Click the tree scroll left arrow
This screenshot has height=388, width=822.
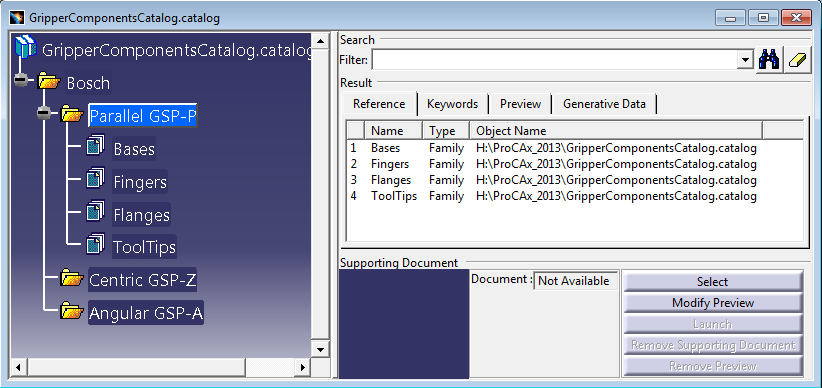tap(18, 367)
